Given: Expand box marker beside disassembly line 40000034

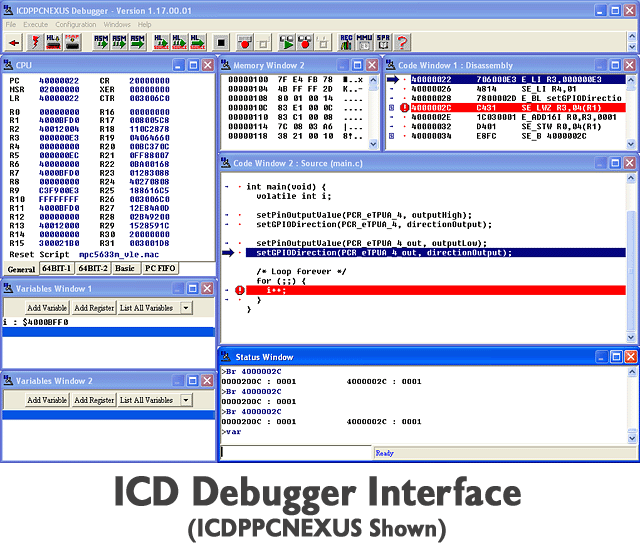Looking at the screenshot, I should point(391,136).
